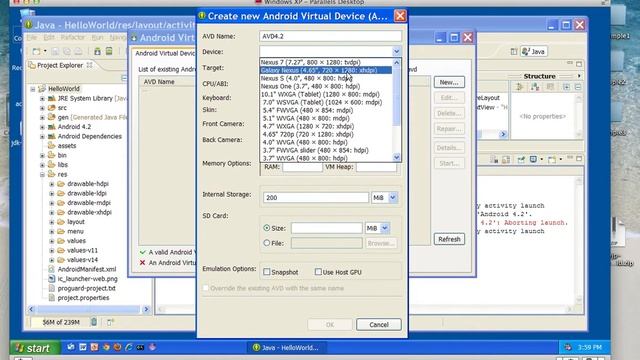
Task: Click the AVD Name input field
Action: (330, 36)
